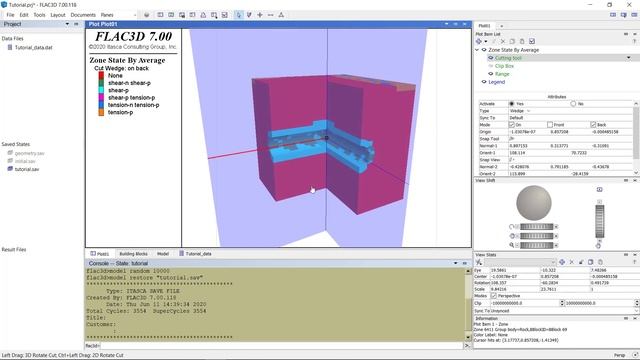
Task: Switch to the Building Blocks tab
Action: (x=133, y=253)
